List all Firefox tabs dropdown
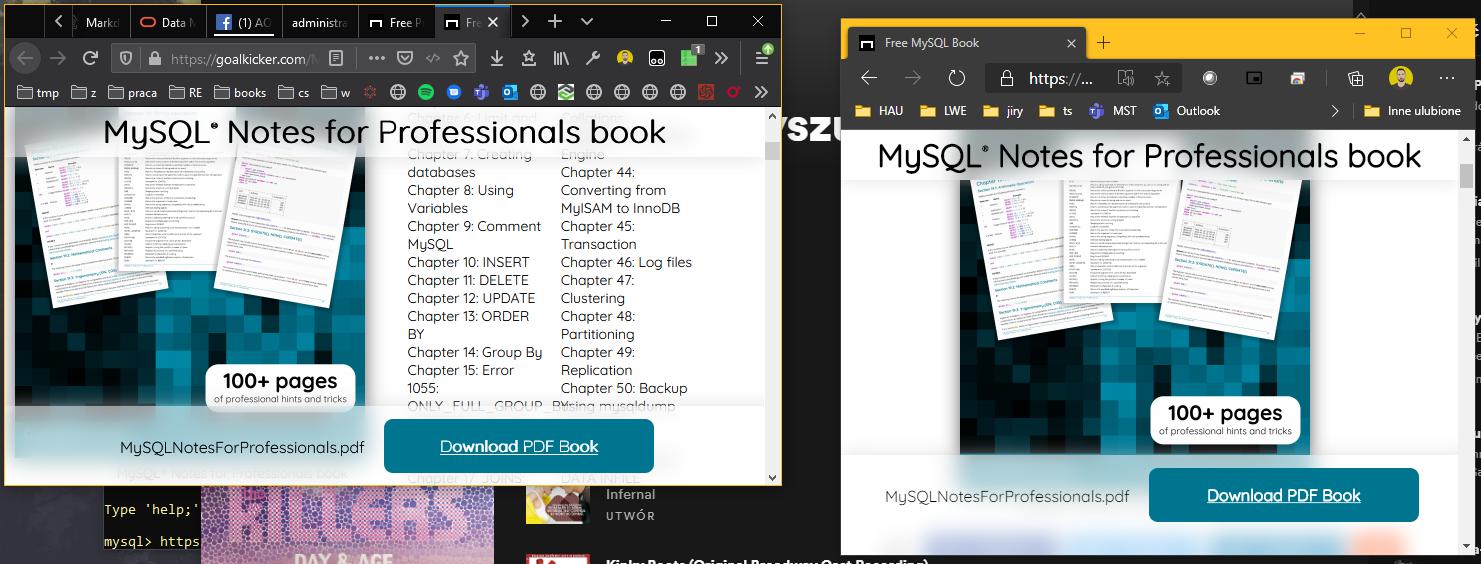 tap(587, 21)
